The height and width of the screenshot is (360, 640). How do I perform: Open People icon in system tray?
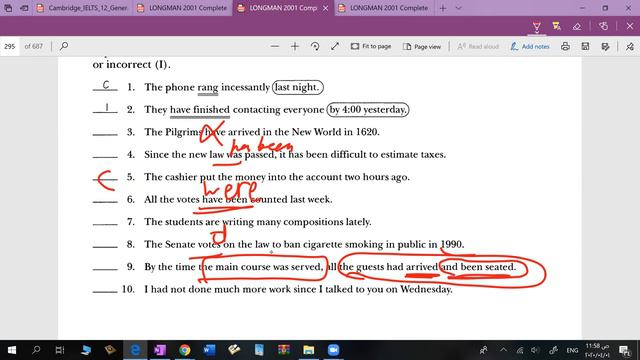click(x=484, y=350)
